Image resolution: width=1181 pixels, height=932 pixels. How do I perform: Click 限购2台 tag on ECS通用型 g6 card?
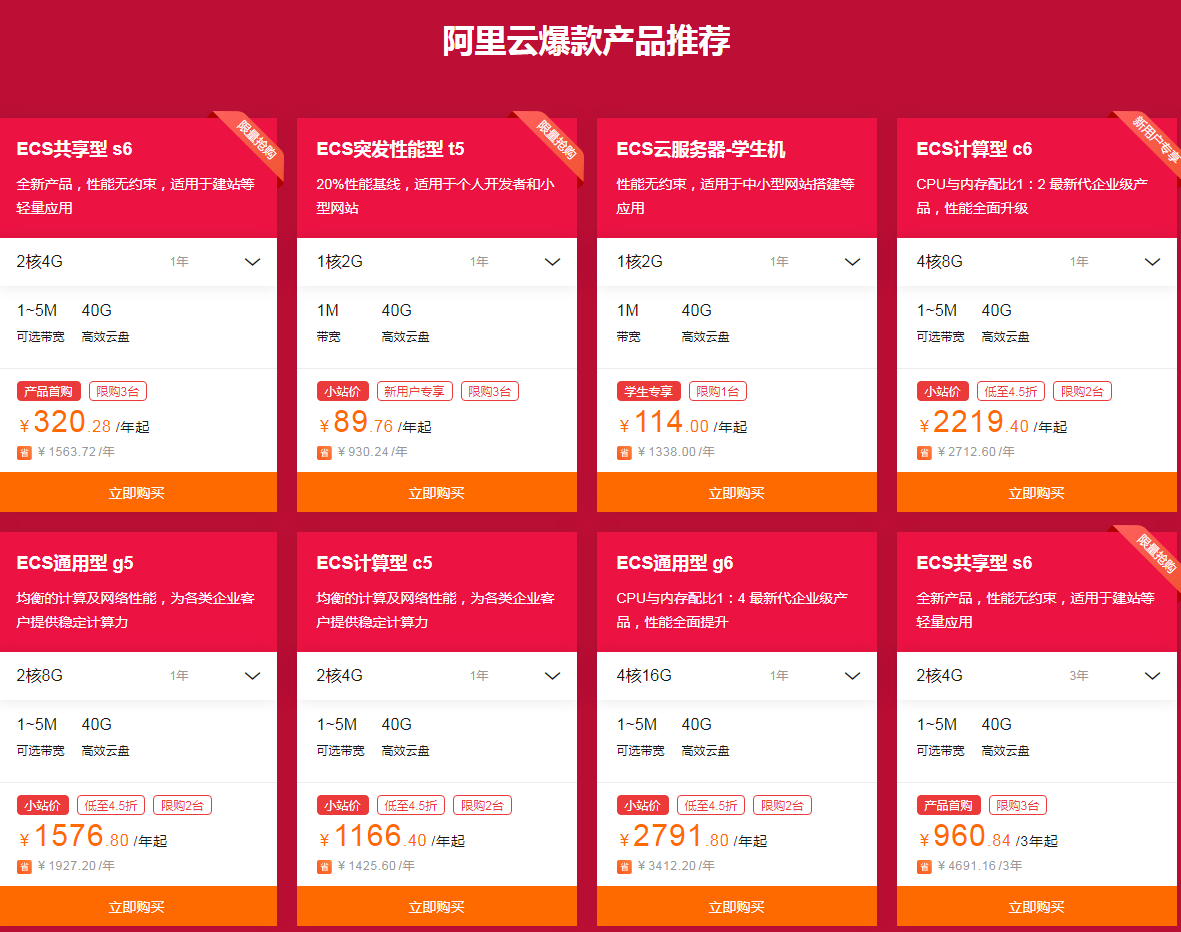782,805
